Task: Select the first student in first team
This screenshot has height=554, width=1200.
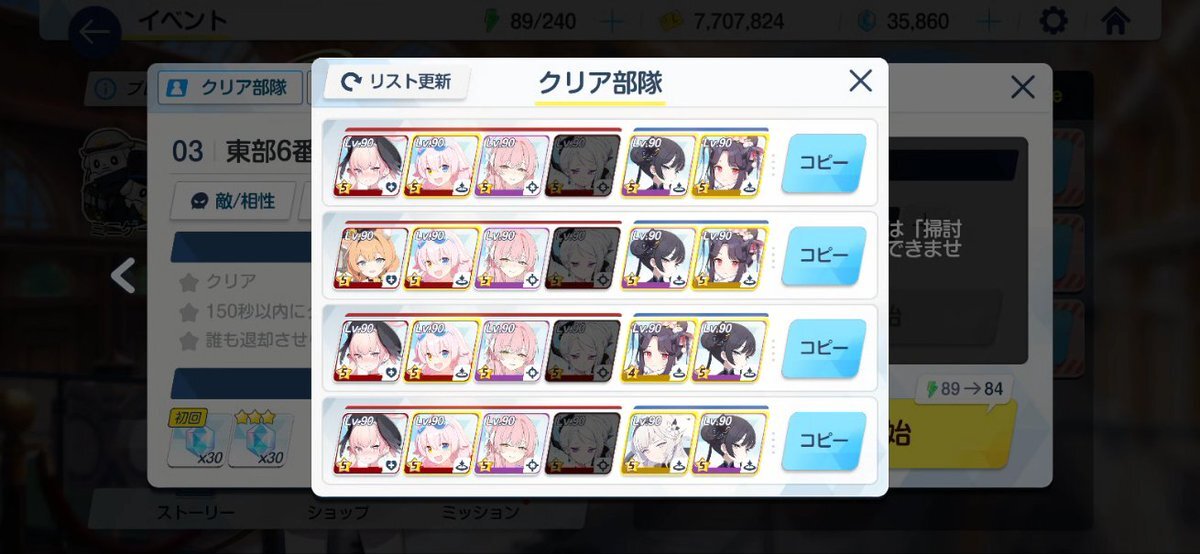Action: (371, 165)
